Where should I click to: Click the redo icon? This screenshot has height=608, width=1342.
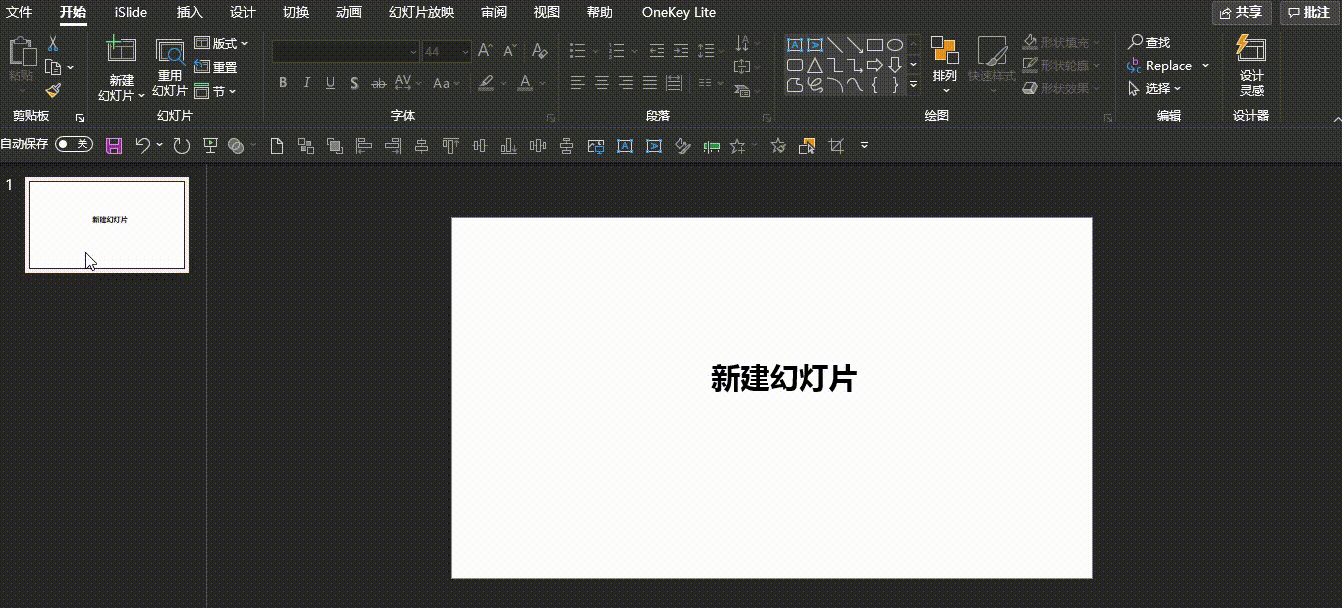click(181, 146)
